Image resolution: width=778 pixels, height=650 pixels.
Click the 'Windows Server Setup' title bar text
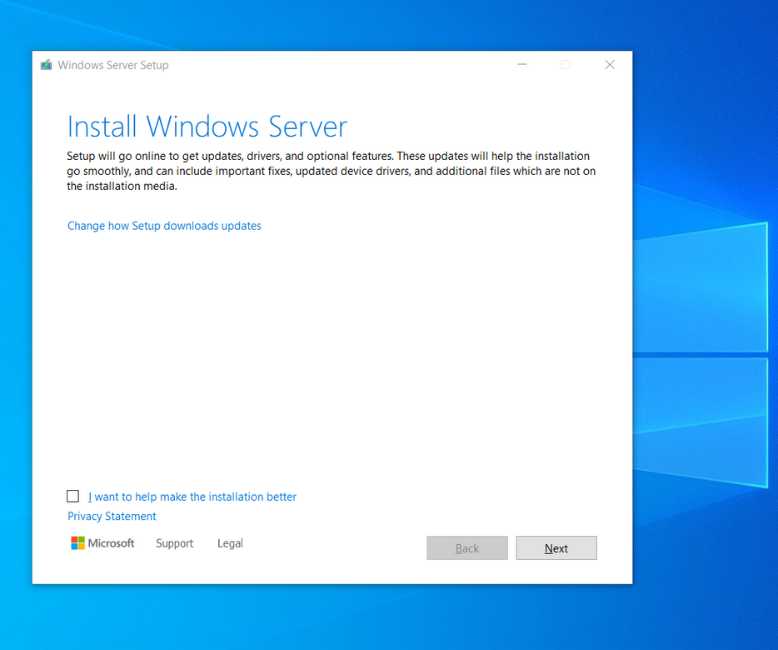click(x=113, y=65)
